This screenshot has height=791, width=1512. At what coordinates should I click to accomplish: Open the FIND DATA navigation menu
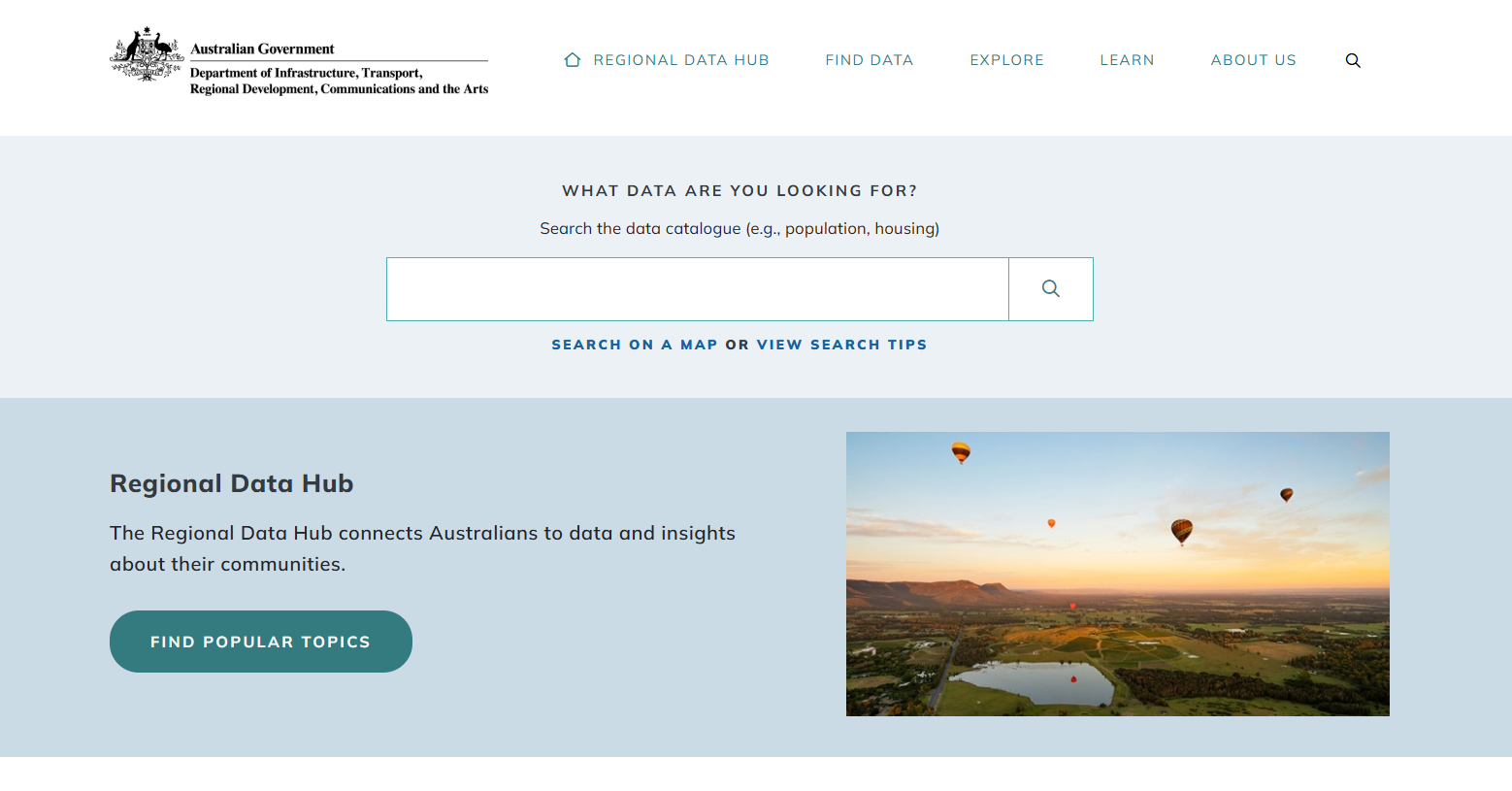click(x=869, y=59)
